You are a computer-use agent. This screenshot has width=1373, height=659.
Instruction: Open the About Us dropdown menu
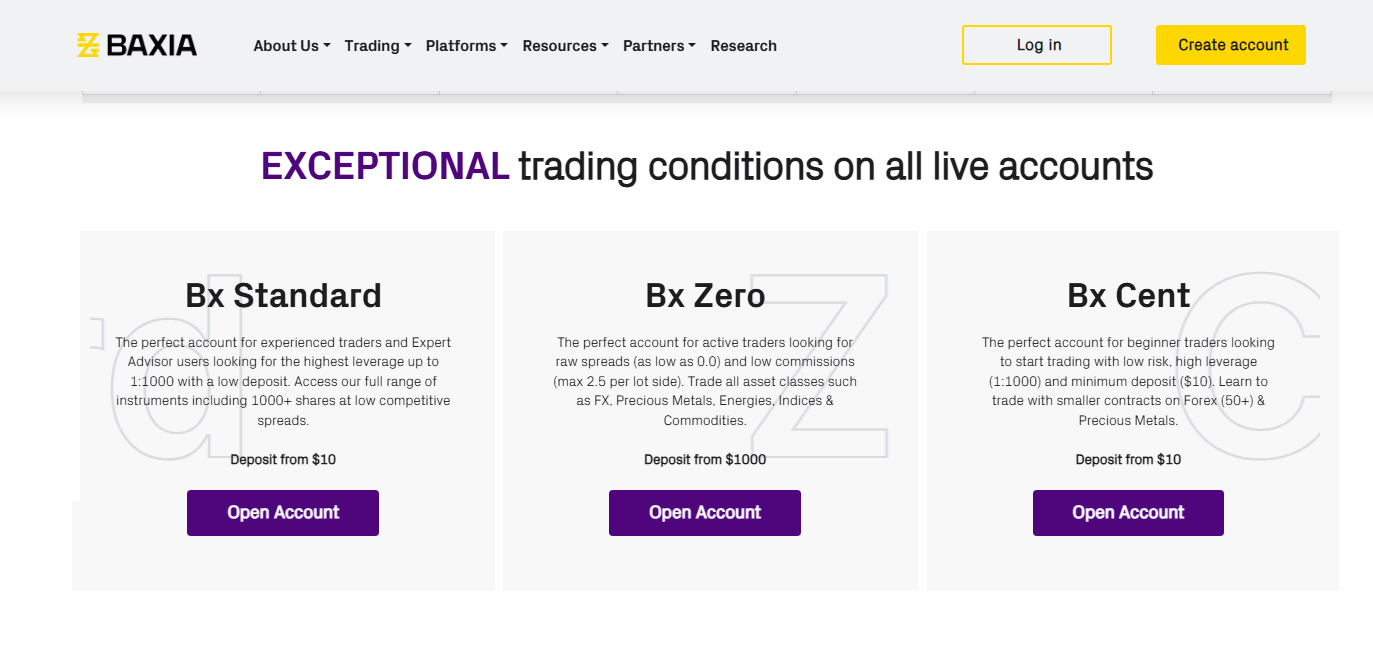pos(292,46)
